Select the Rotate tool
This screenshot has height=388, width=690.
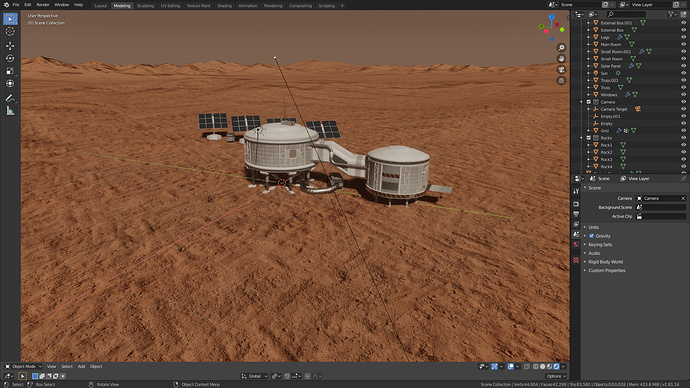(x=10, y=58)
